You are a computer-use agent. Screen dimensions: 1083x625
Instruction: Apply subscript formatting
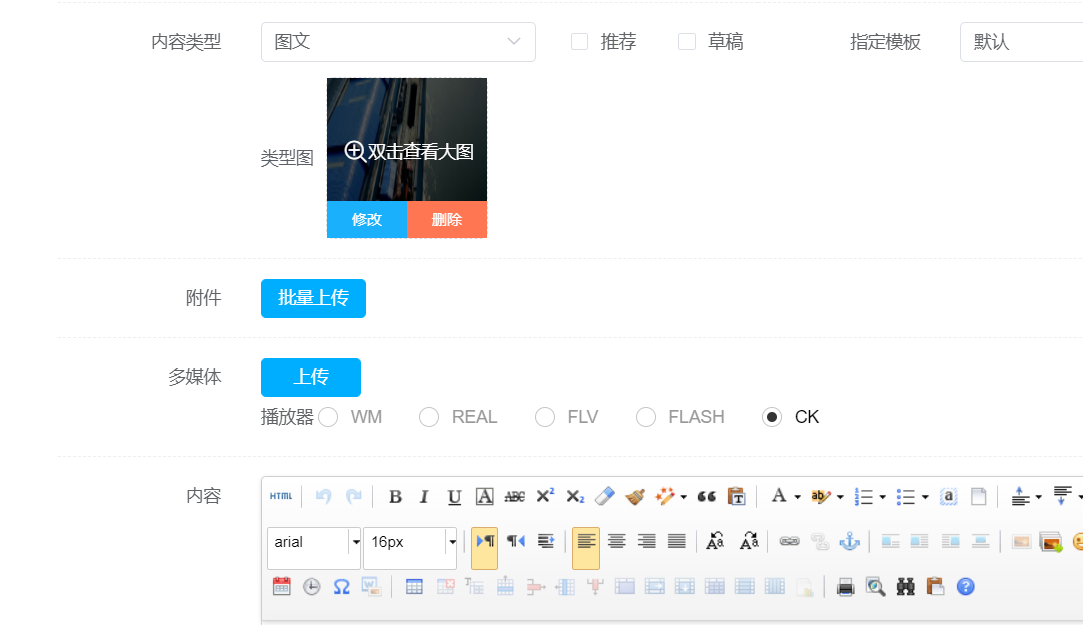(x=575, y=497)
